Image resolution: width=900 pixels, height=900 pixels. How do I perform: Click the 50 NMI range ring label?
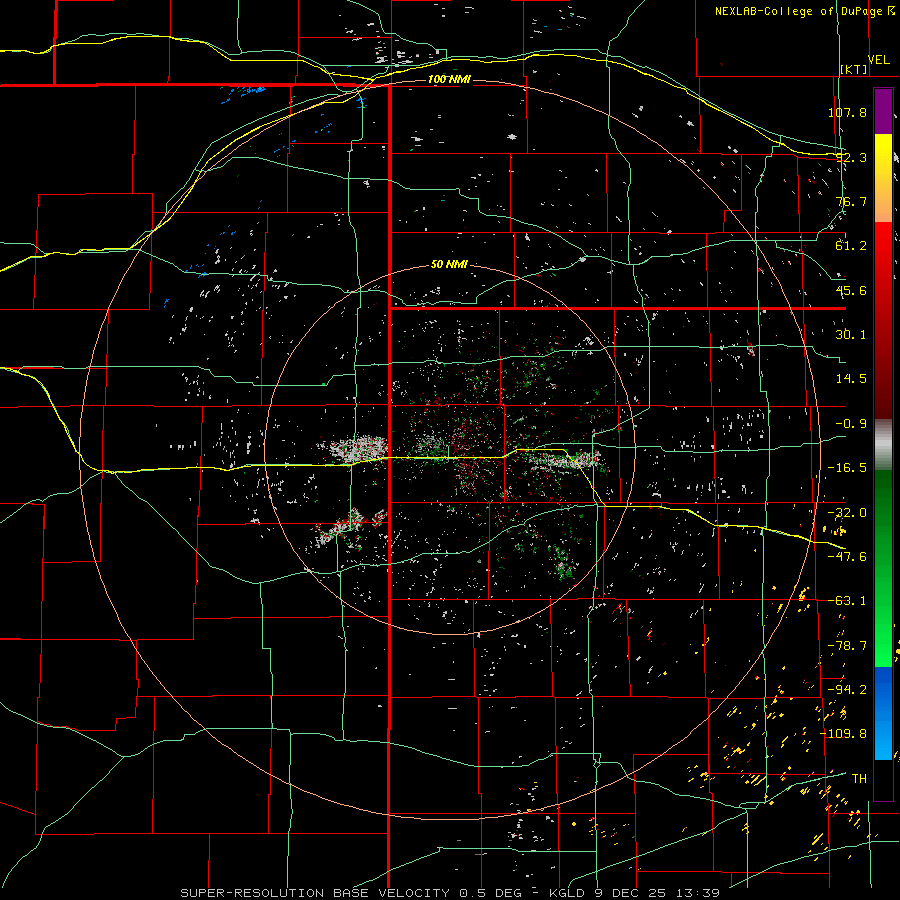pyautogui.click(x=449, y=265)
